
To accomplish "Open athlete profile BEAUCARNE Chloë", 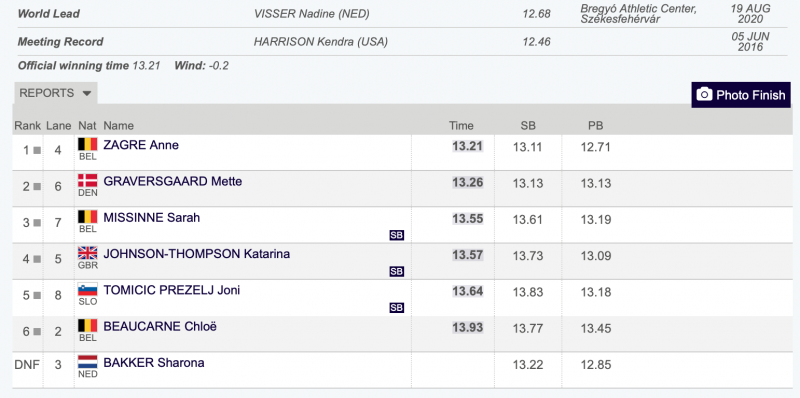I will pos(160,326).
